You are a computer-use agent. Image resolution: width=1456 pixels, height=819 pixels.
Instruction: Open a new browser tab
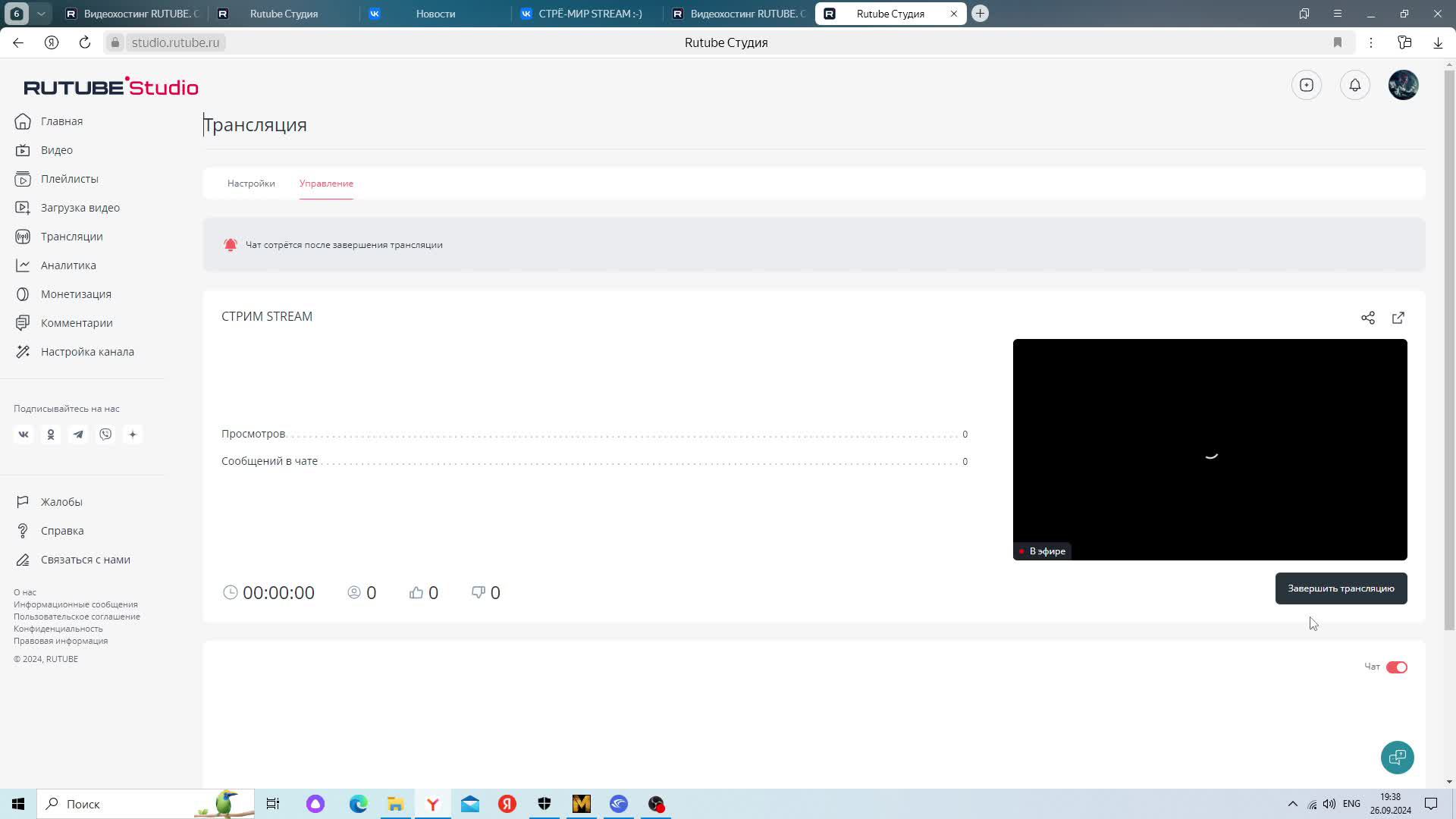[980, 14]
